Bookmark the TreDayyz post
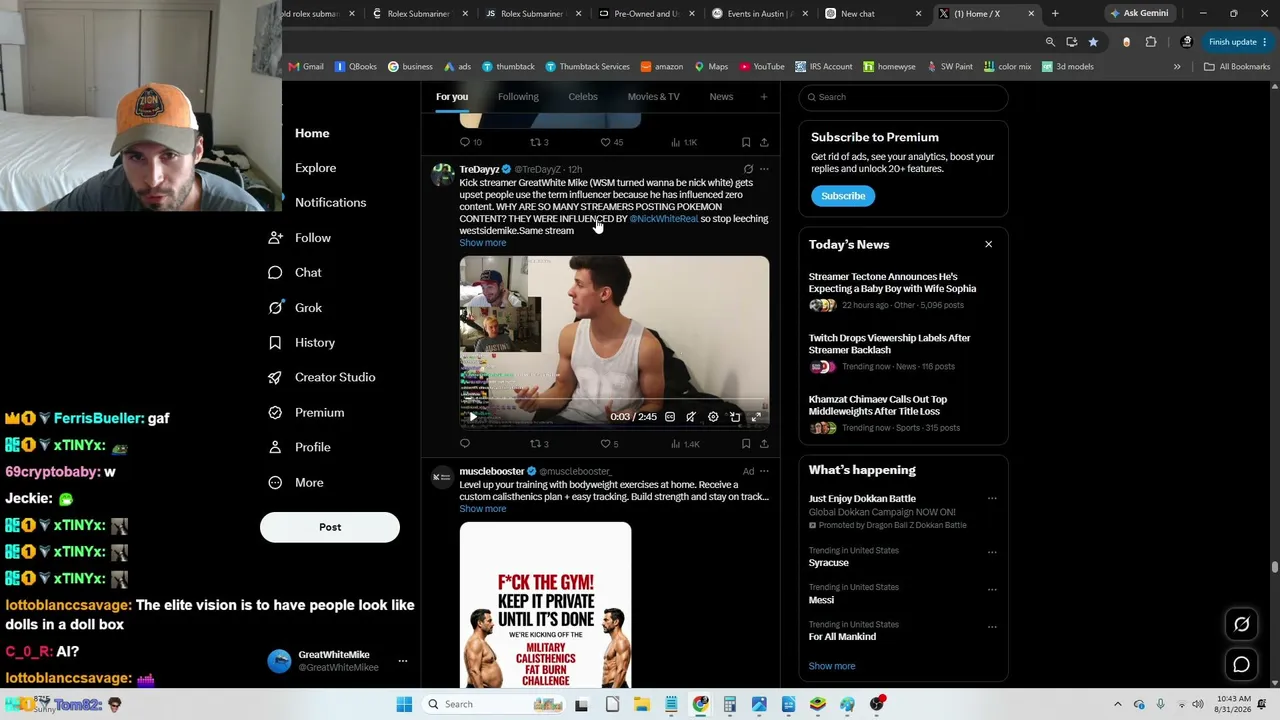This screenshot has height=720, width=1280. pyautogui.click(x=746, y=444)
